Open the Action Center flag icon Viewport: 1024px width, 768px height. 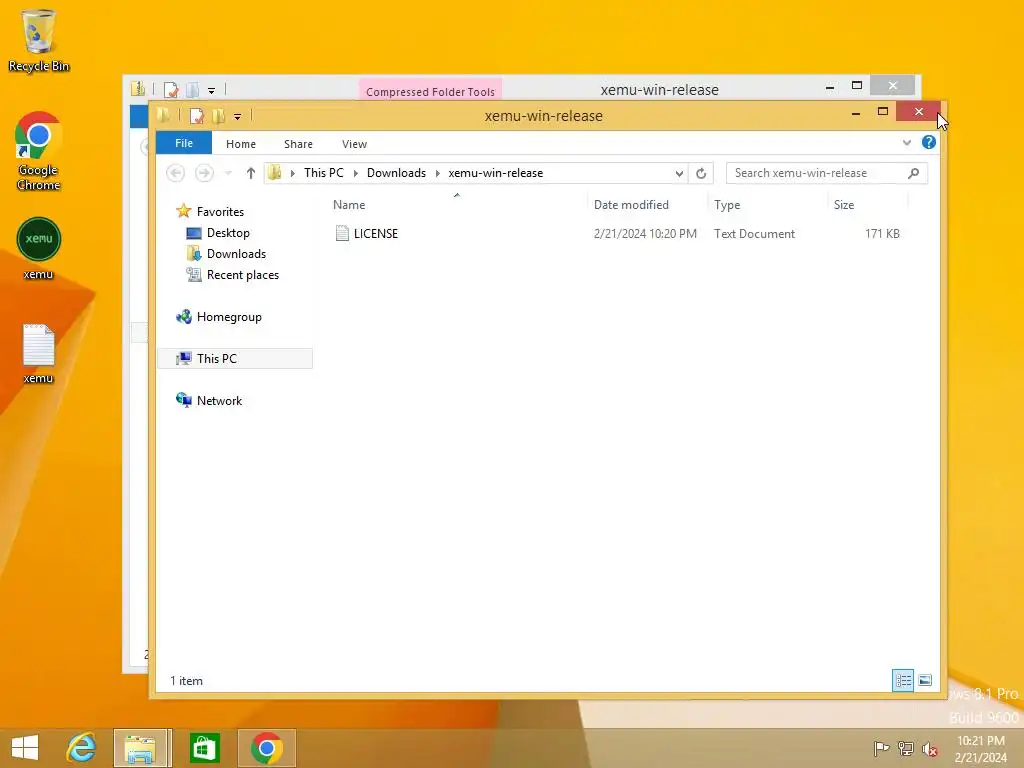[881, 748]
